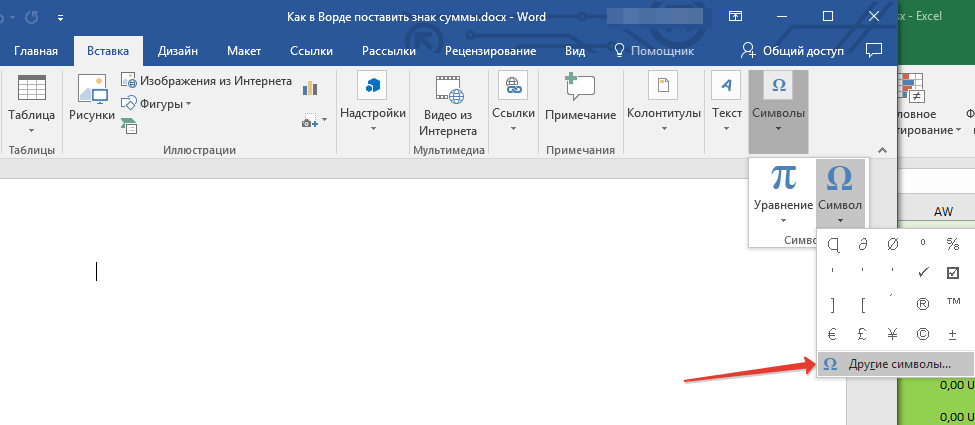This screenshot has width=975, height=425.
Task: Click Изображения из Интернета button
Action: coord(207,81)
